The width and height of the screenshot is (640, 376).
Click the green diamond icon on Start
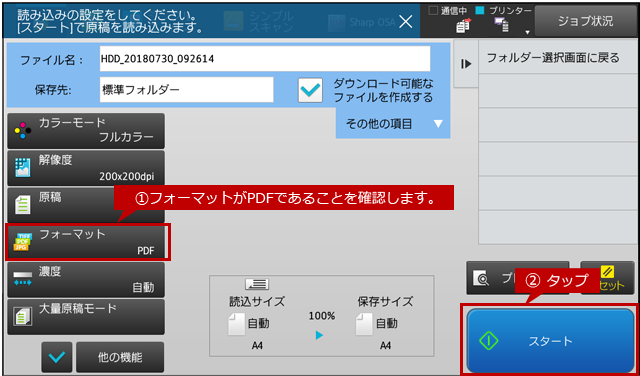(x=489, y=341)
